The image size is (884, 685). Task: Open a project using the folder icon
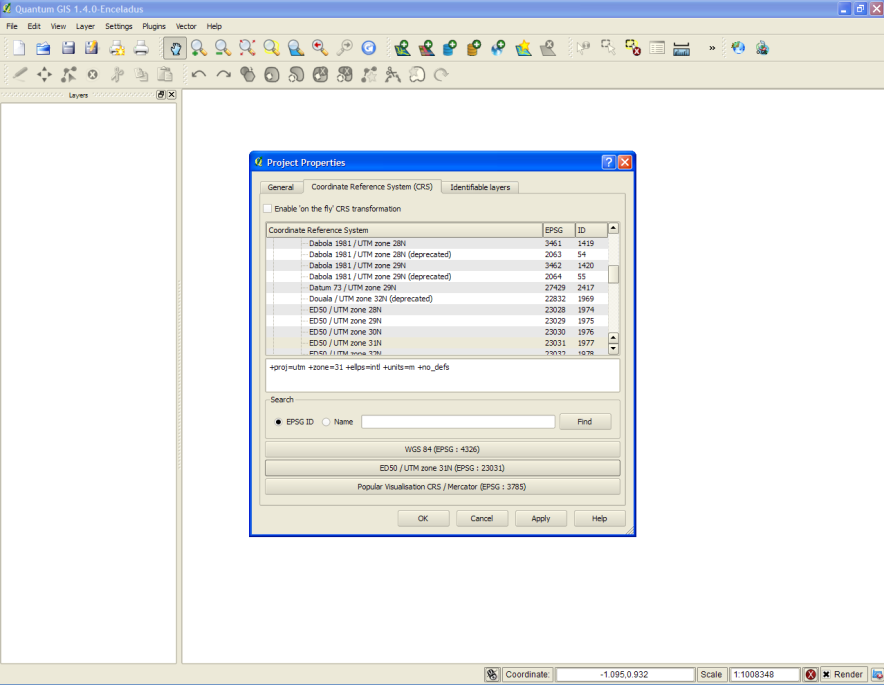tap(43, 48)
